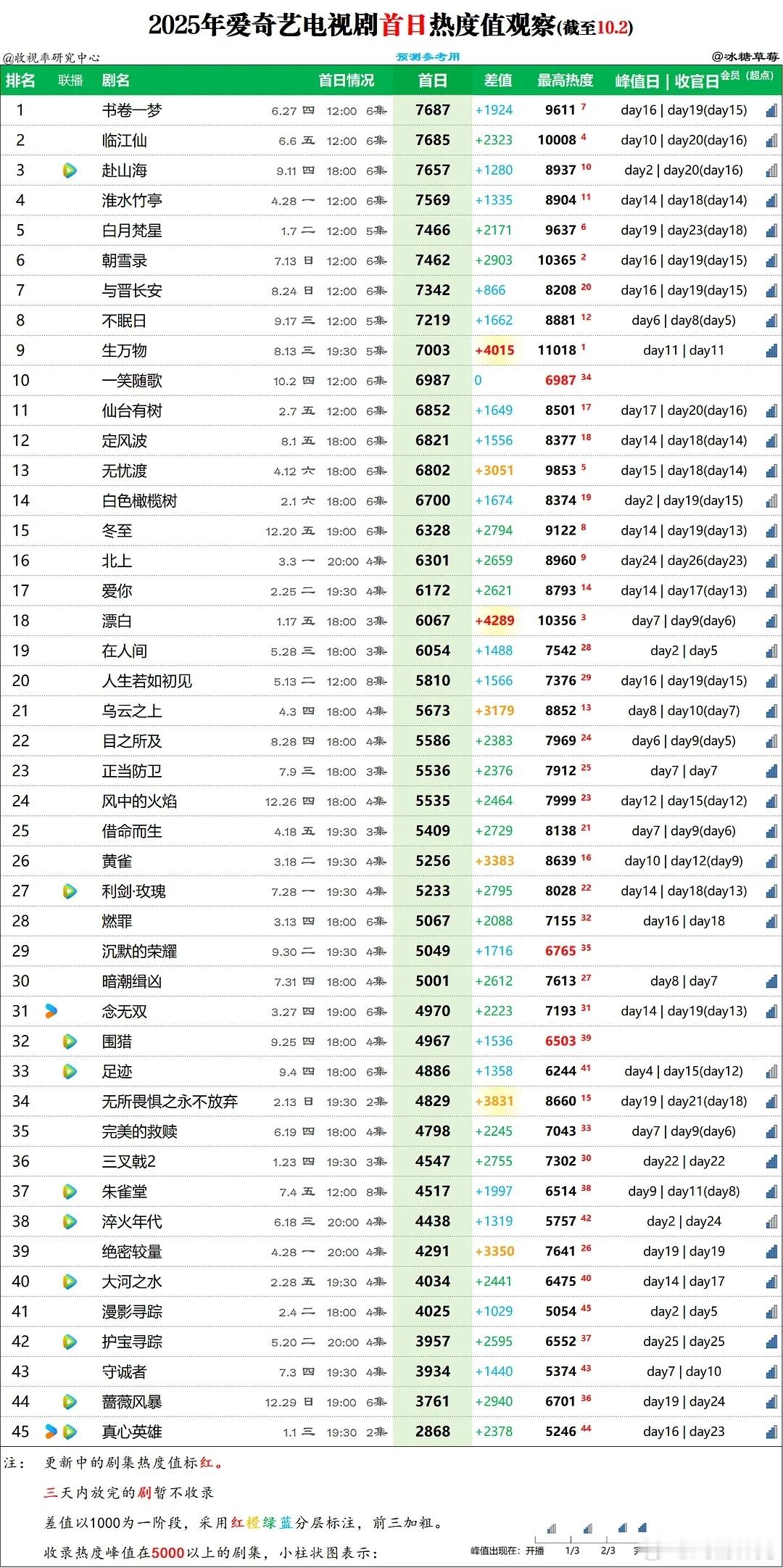
Task: Click the 剧名 column header
Action: [116, 81]
